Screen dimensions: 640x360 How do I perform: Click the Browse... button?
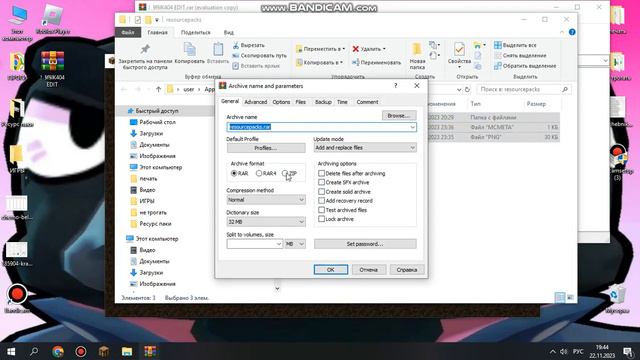coord(399,116)
